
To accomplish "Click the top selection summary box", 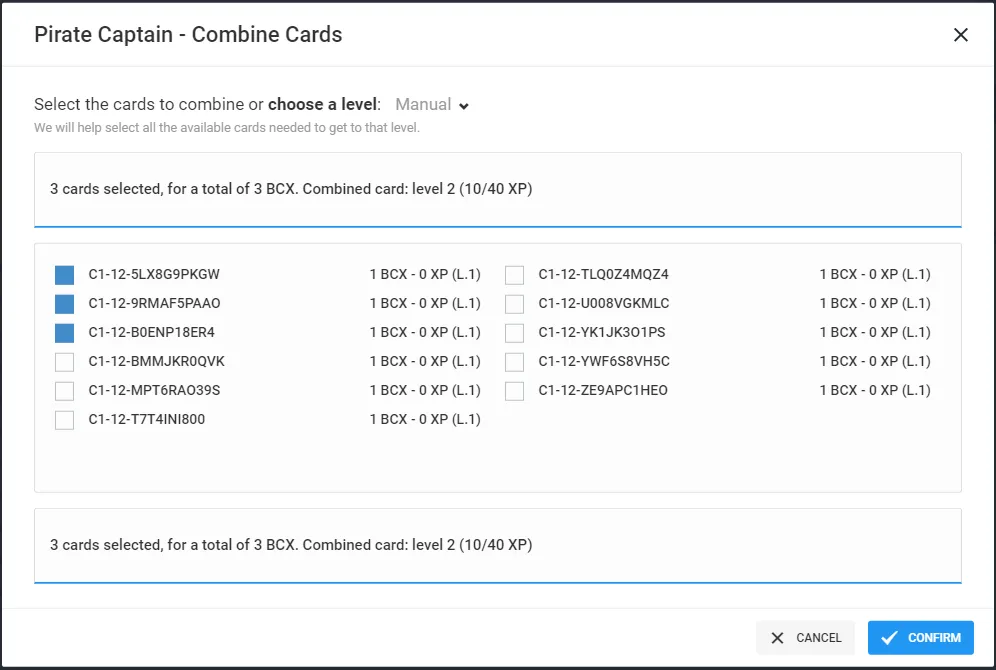I will [497, 189].
